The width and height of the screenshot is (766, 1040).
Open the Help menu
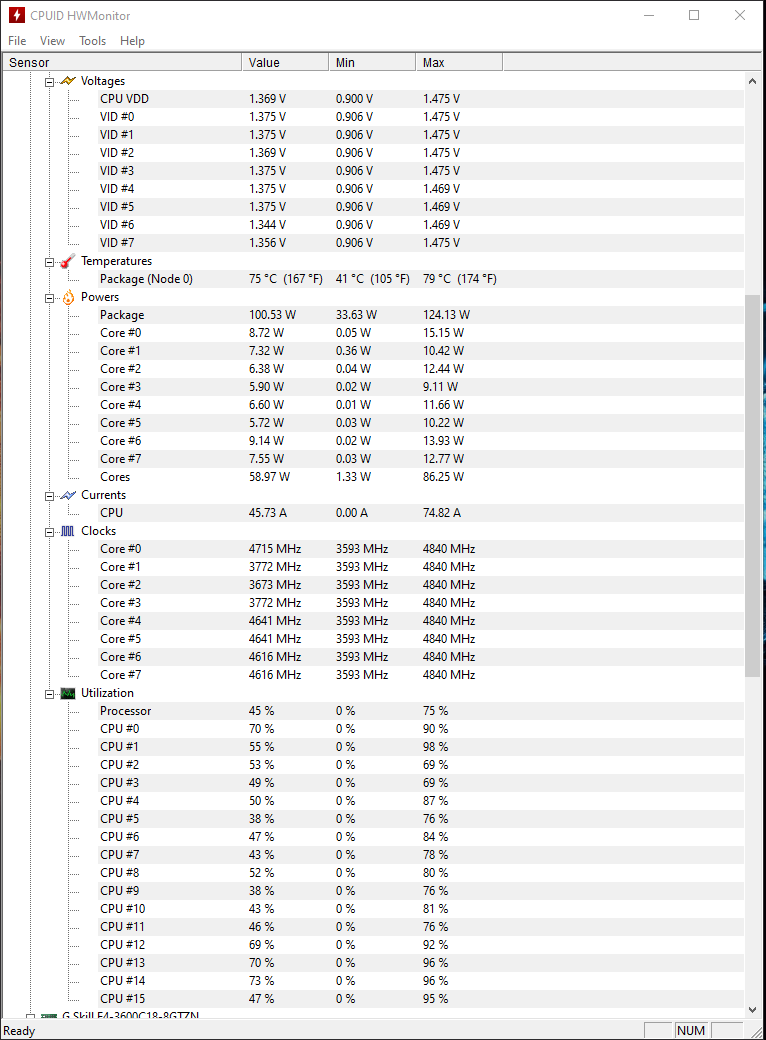(x=132, y=41)
